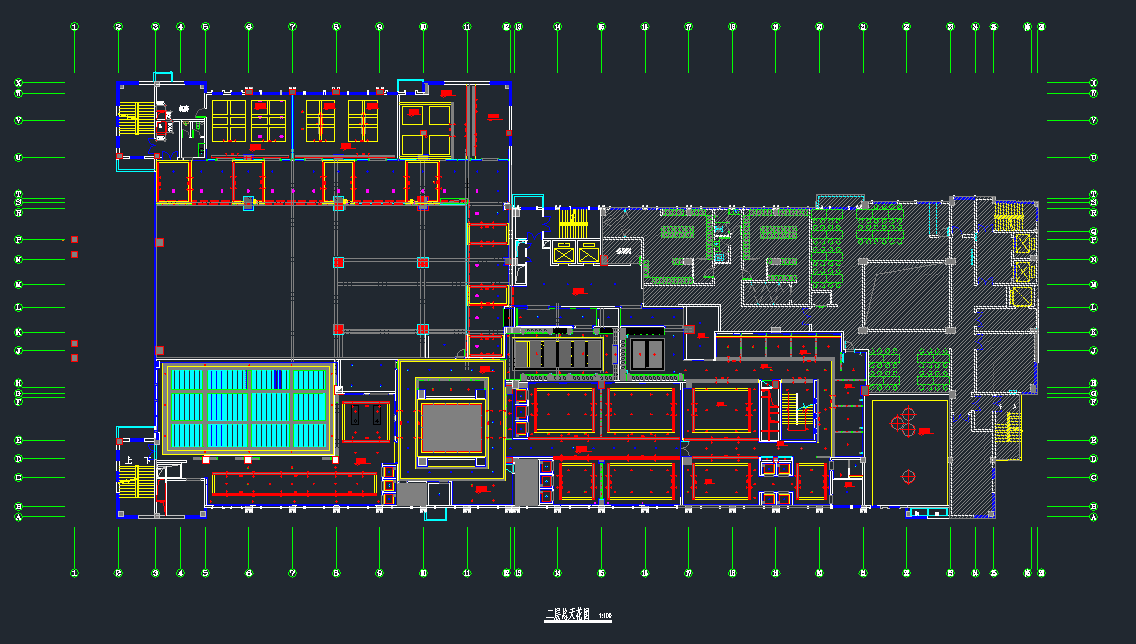The width and height of the screenshot is (1136, 644).
Task: Select the 下 stair direction label
Action: pos(148,461)
